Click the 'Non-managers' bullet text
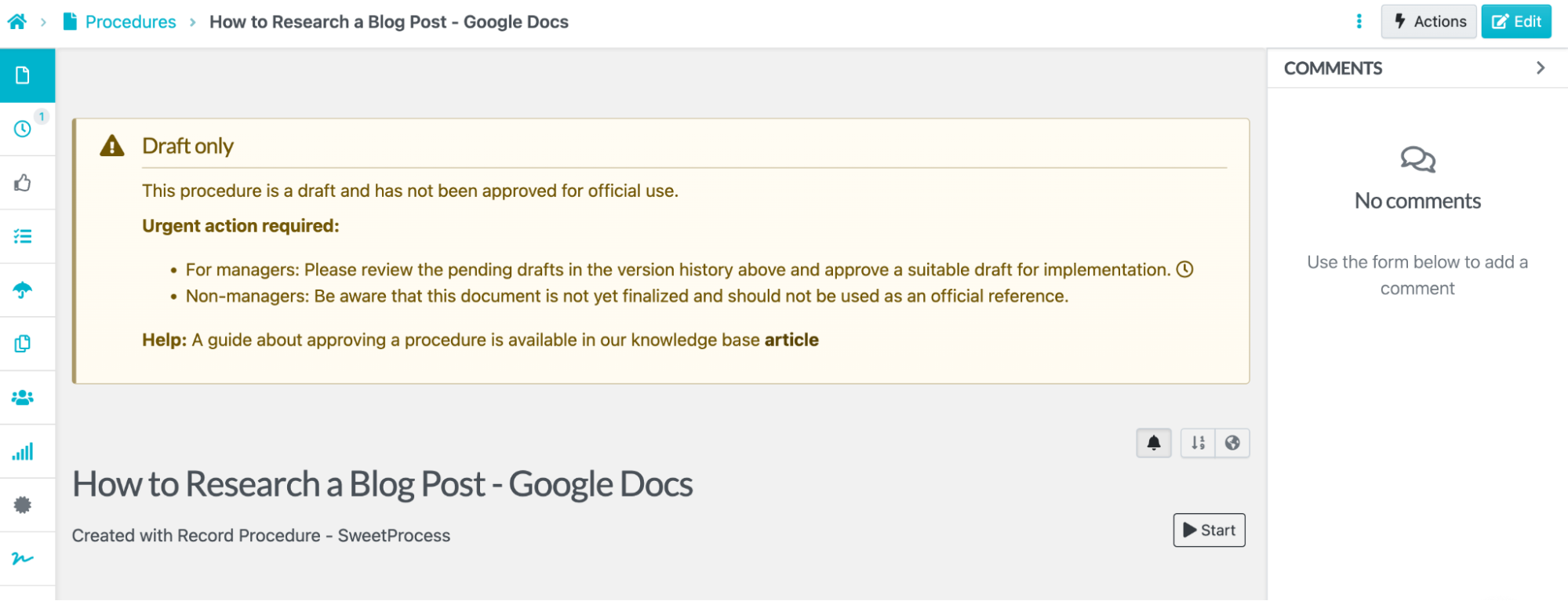1568x601 pixels. (x=627, y=297)
